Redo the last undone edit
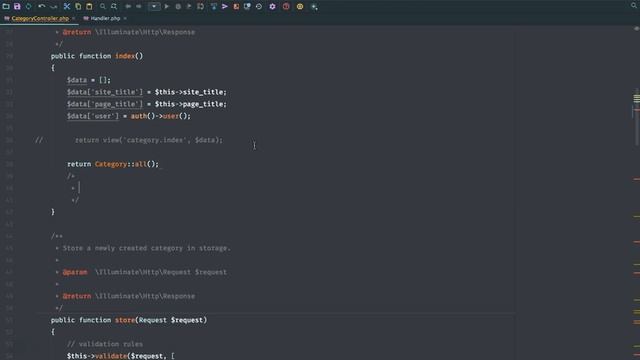The width and height of the screenshot is (640, 360). pyautogui.click(x=53, y=7)
